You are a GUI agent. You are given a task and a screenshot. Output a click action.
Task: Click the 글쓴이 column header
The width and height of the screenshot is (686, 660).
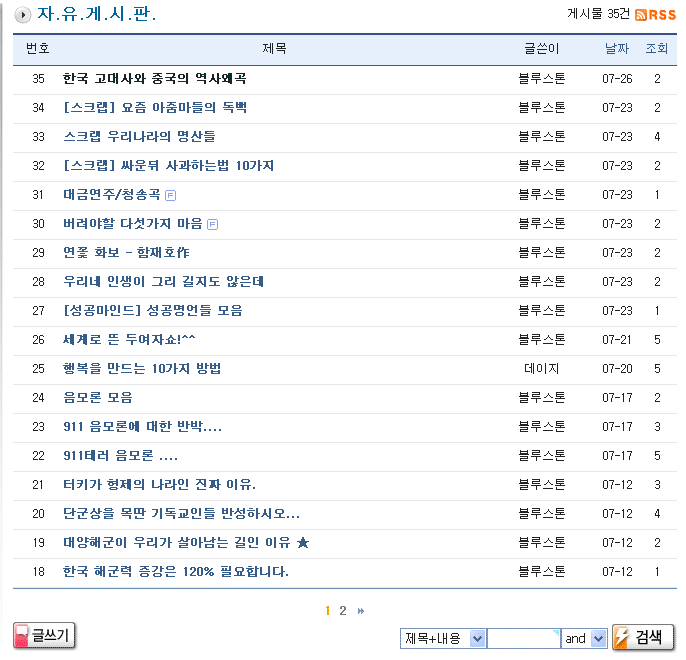[542, 48]
